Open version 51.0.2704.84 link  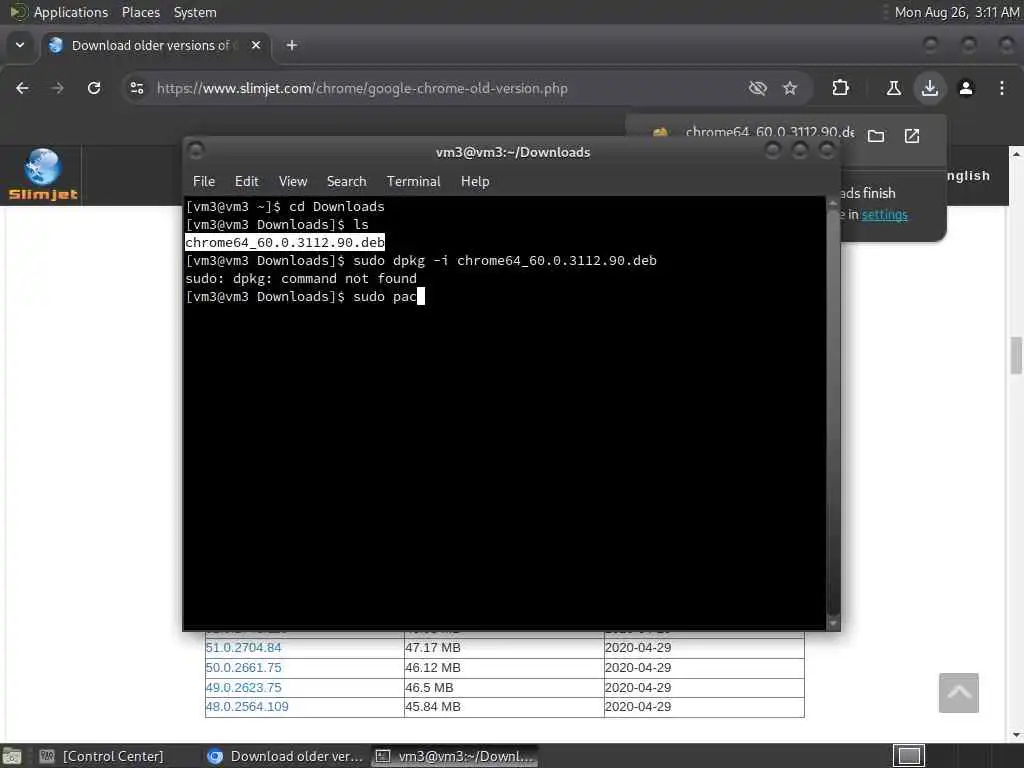click(244, 648)
